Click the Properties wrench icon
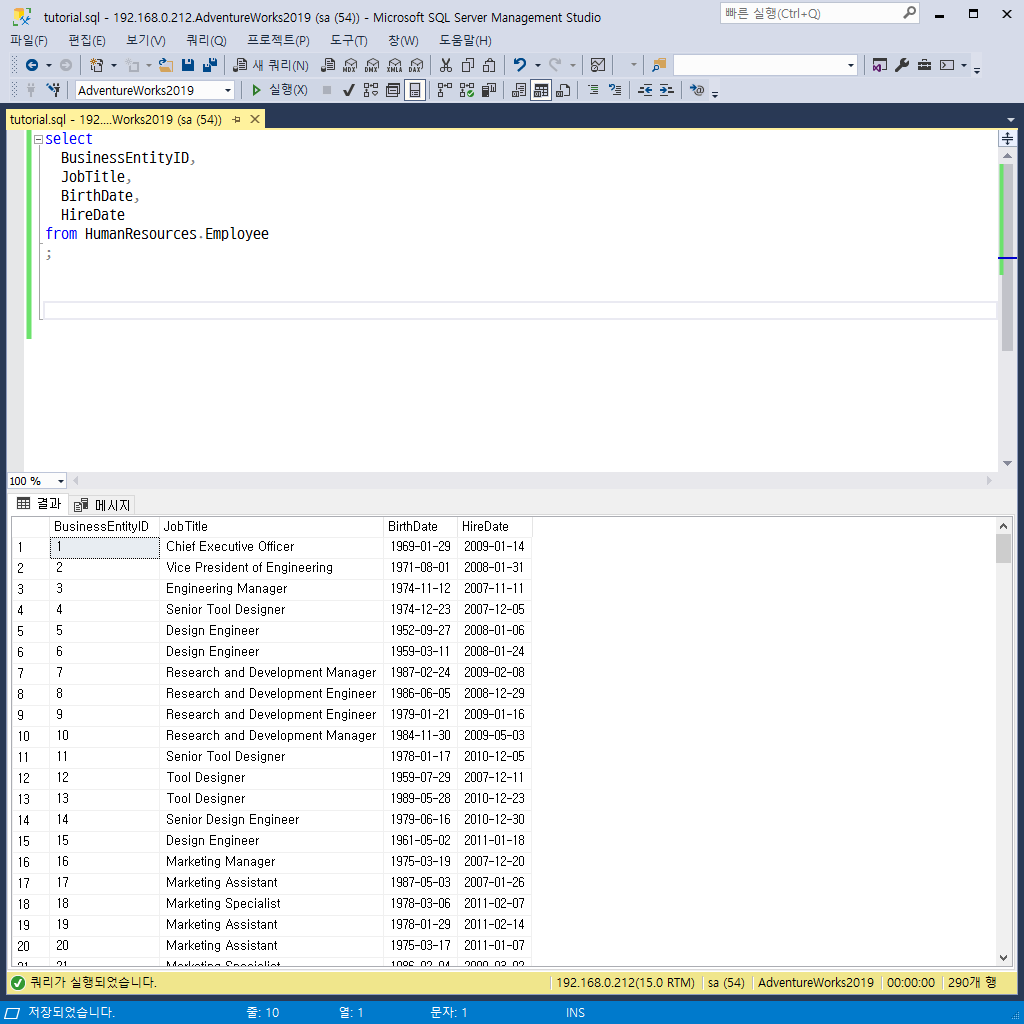The image size is (1024, 1024). (x=902, y=65)
